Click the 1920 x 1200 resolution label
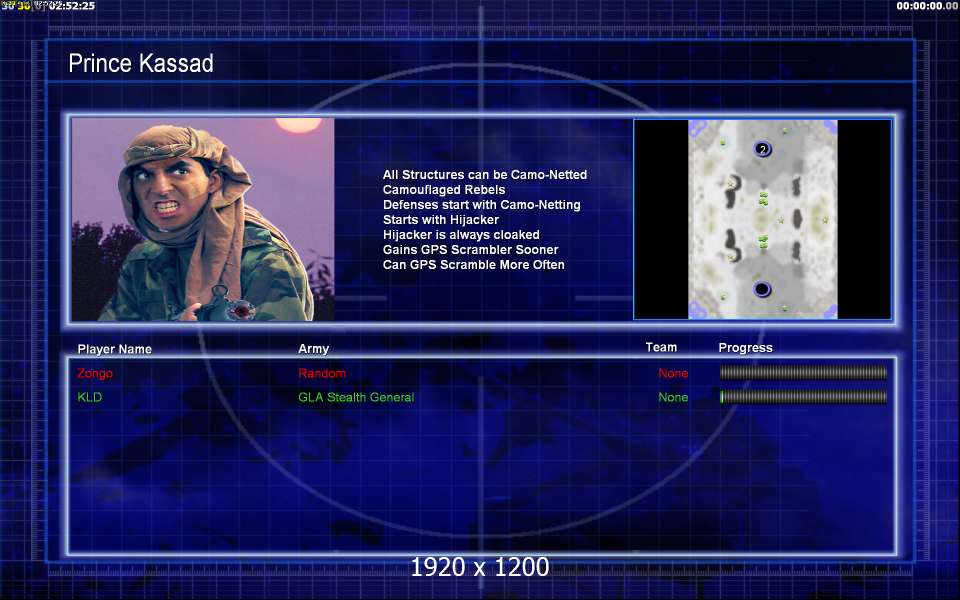Screen dimensions: 960x600 point(479,567)
